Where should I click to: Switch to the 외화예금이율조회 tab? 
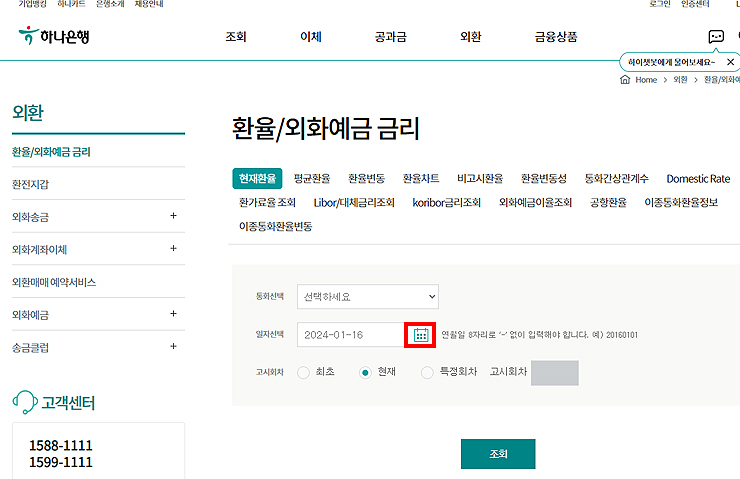tap(535, 202)
